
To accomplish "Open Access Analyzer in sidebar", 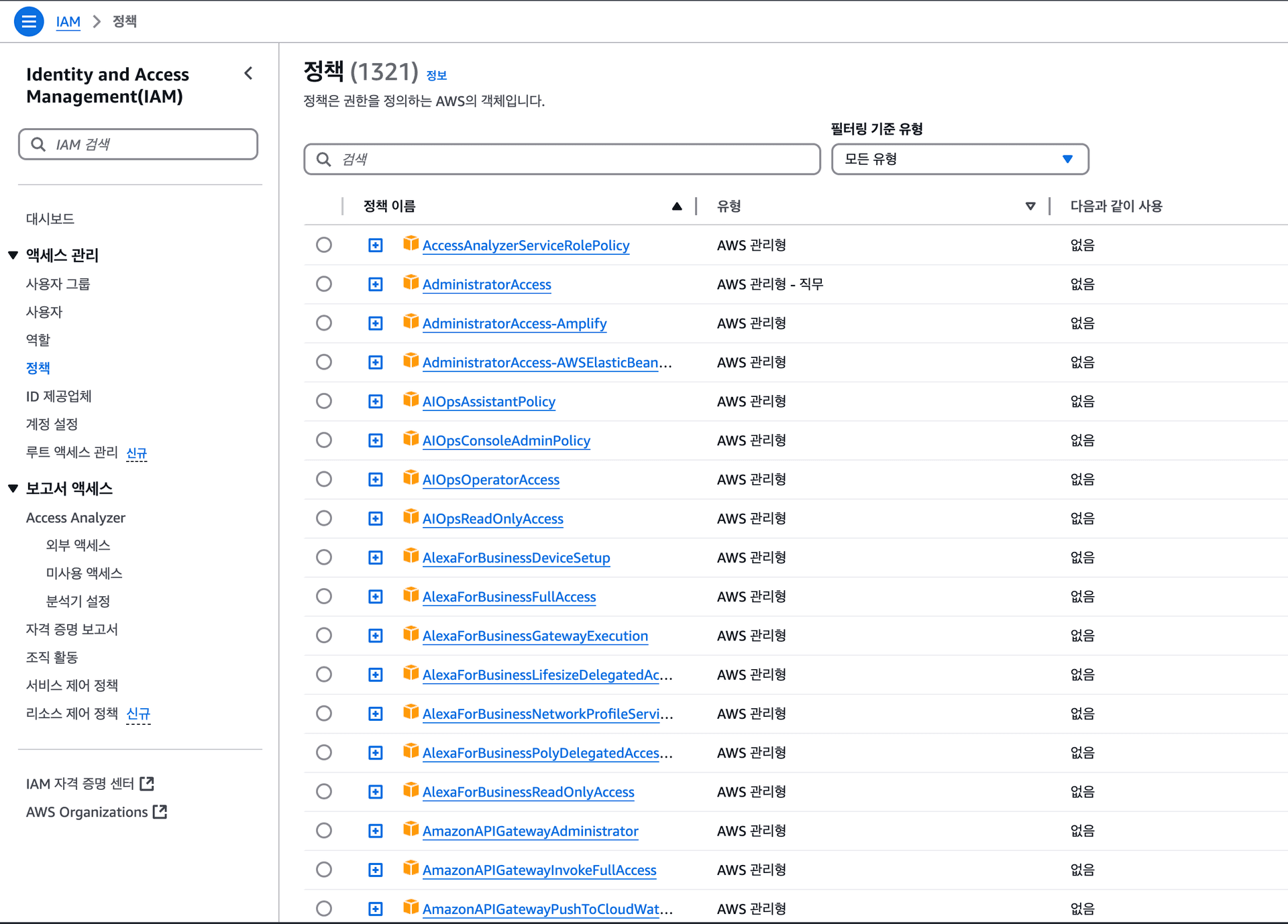I will (x=76, y=518).
